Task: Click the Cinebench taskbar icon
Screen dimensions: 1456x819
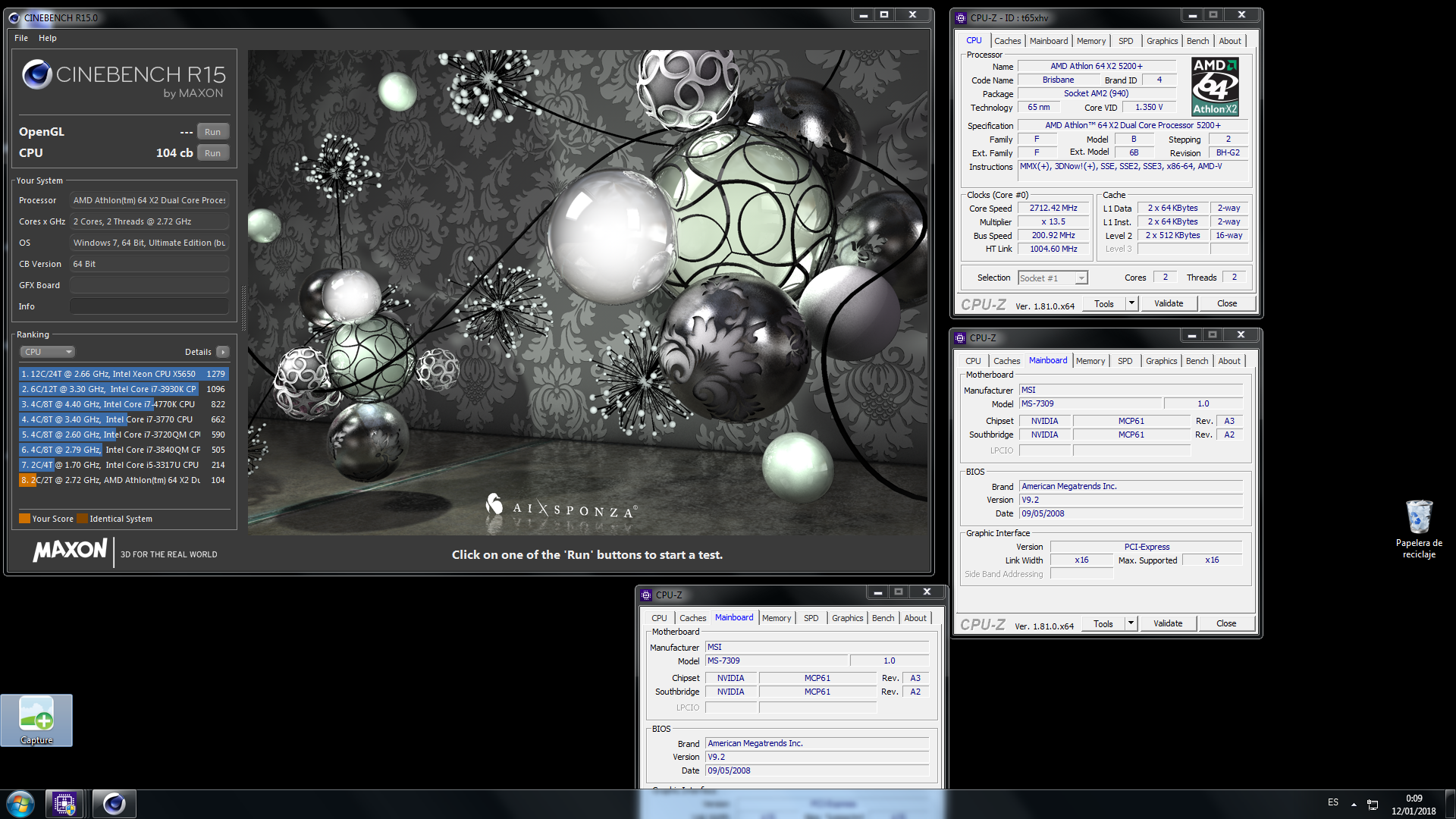Action: pos(115,803)
